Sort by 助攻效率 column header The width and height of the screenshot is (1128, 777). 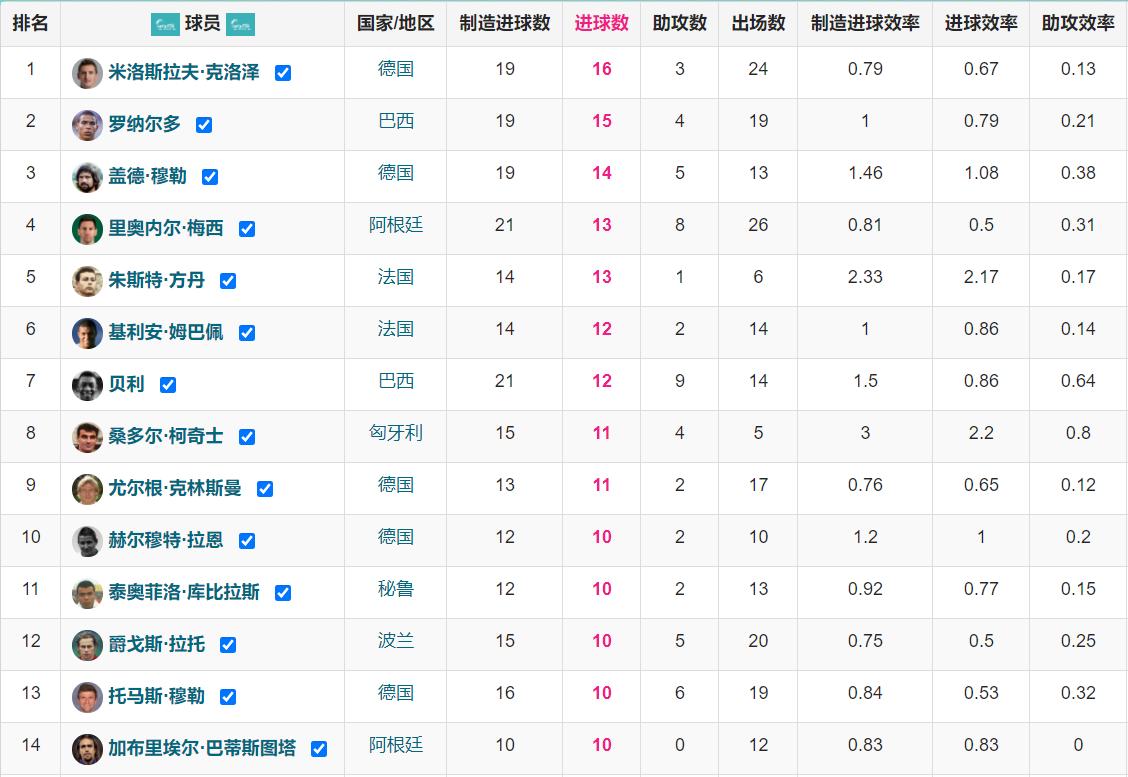click(1078, 23)
